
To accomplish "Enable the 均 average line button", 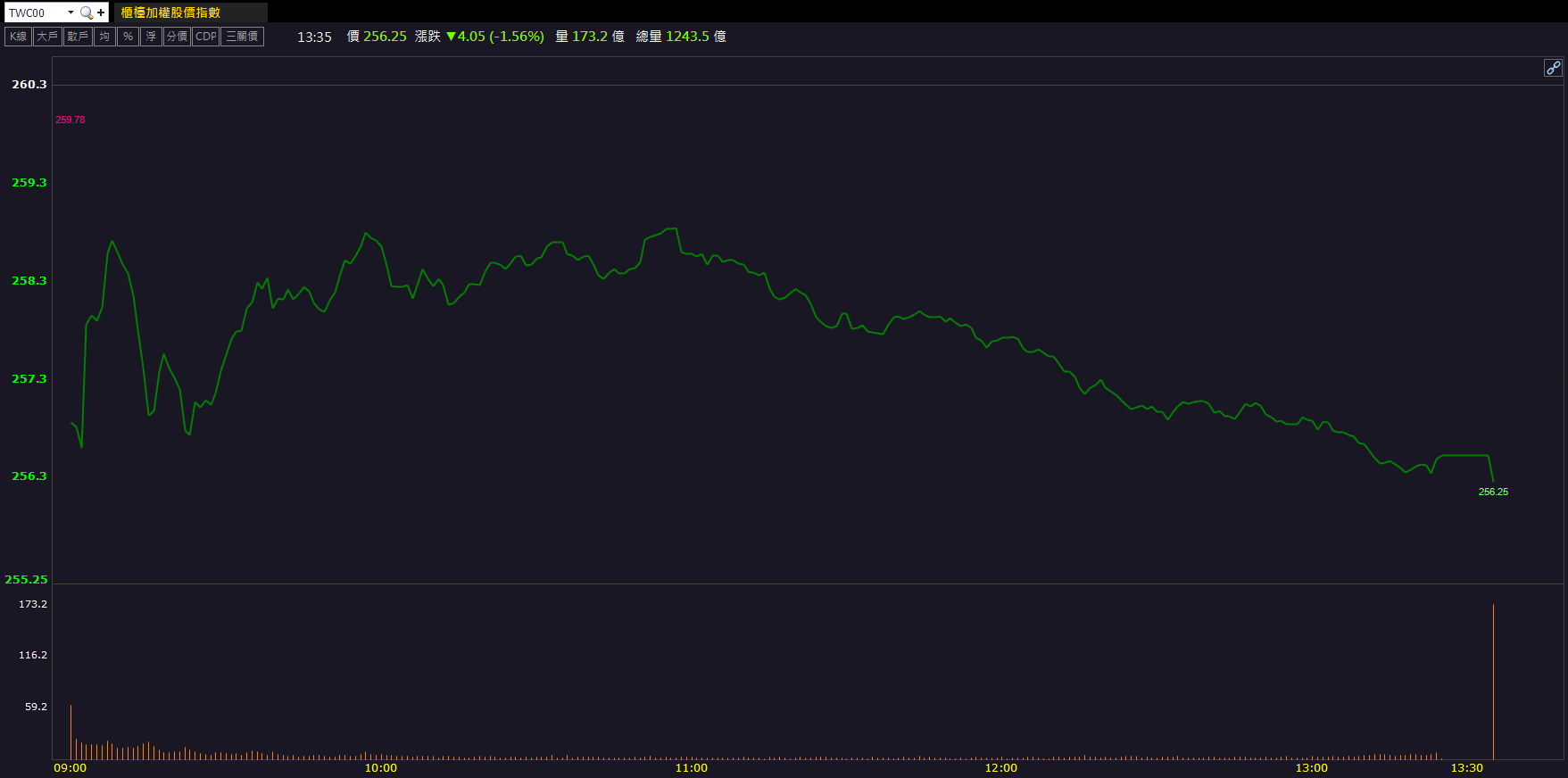I will click(x=104, y=37).
